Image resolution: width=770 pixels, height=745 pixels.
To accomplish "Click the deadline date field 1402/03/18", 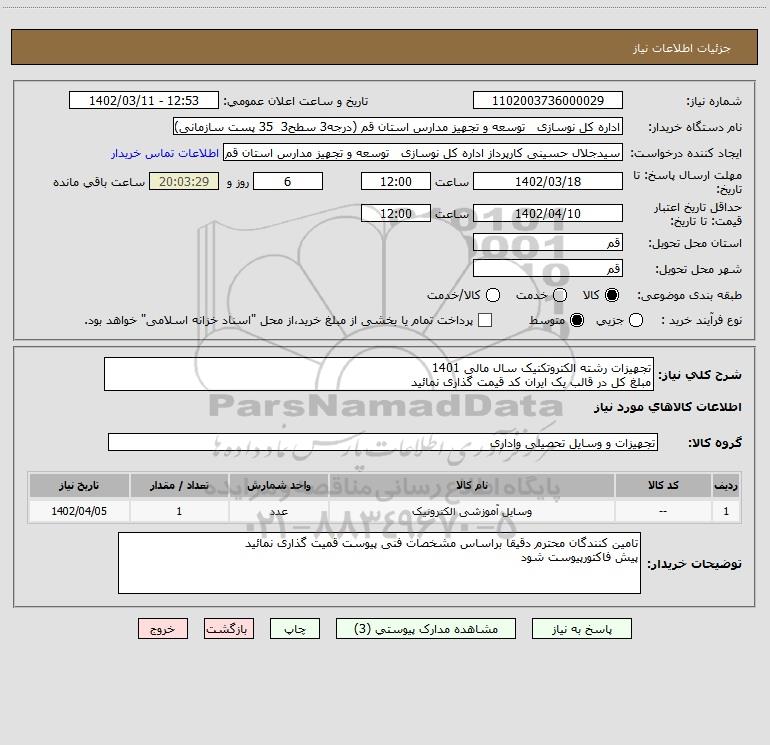I will (548, 181).
